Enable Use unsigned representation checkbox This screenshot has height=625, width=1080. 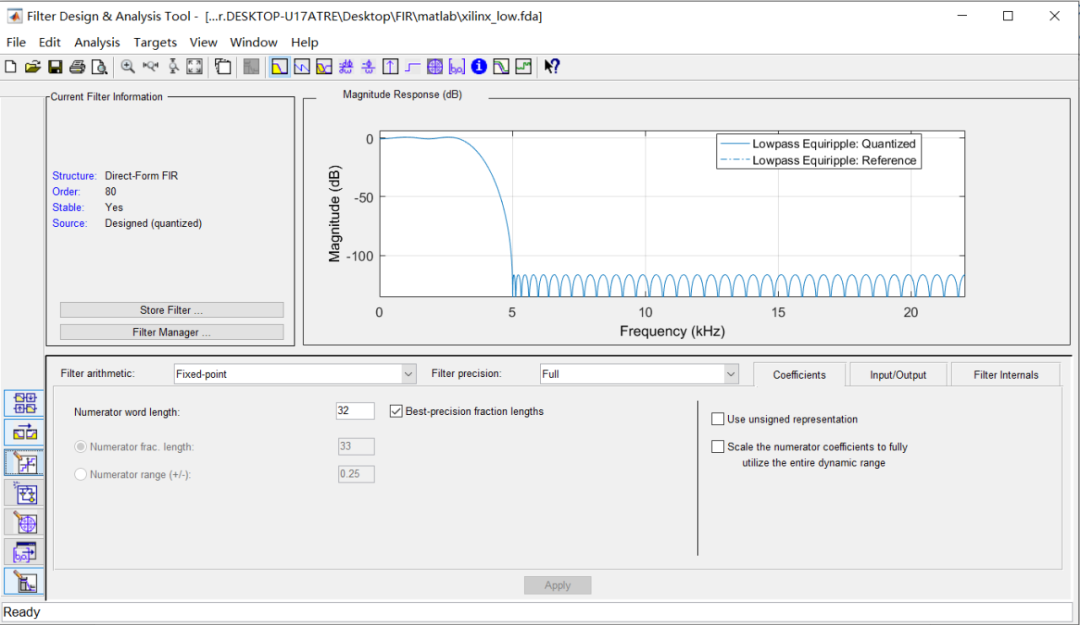pos(718,419)
